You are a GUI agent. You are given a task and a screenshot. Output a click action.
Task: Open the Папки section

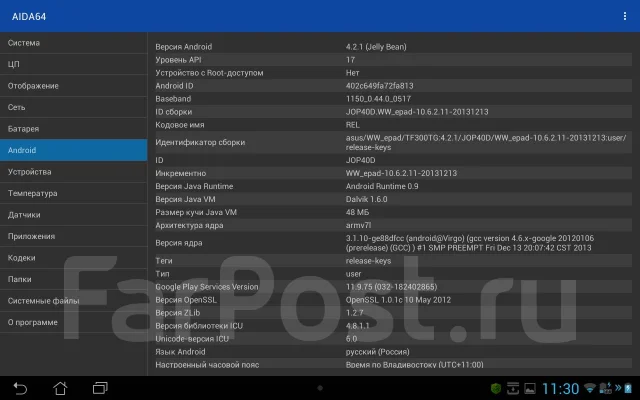tap(73, 279)
